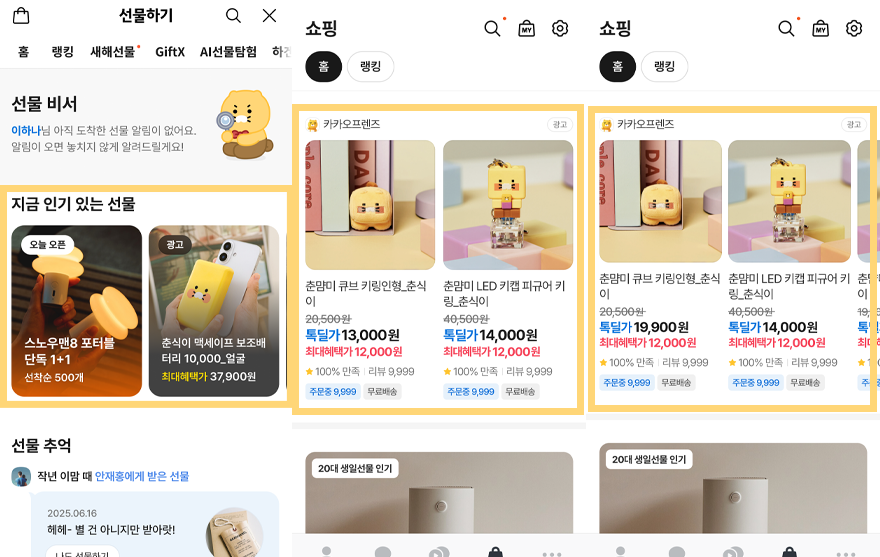Viewport: 880px width, 557px height.
Task: Select the 홈 chip on the right 쇼핑 screen
Action: pos(617,66)
